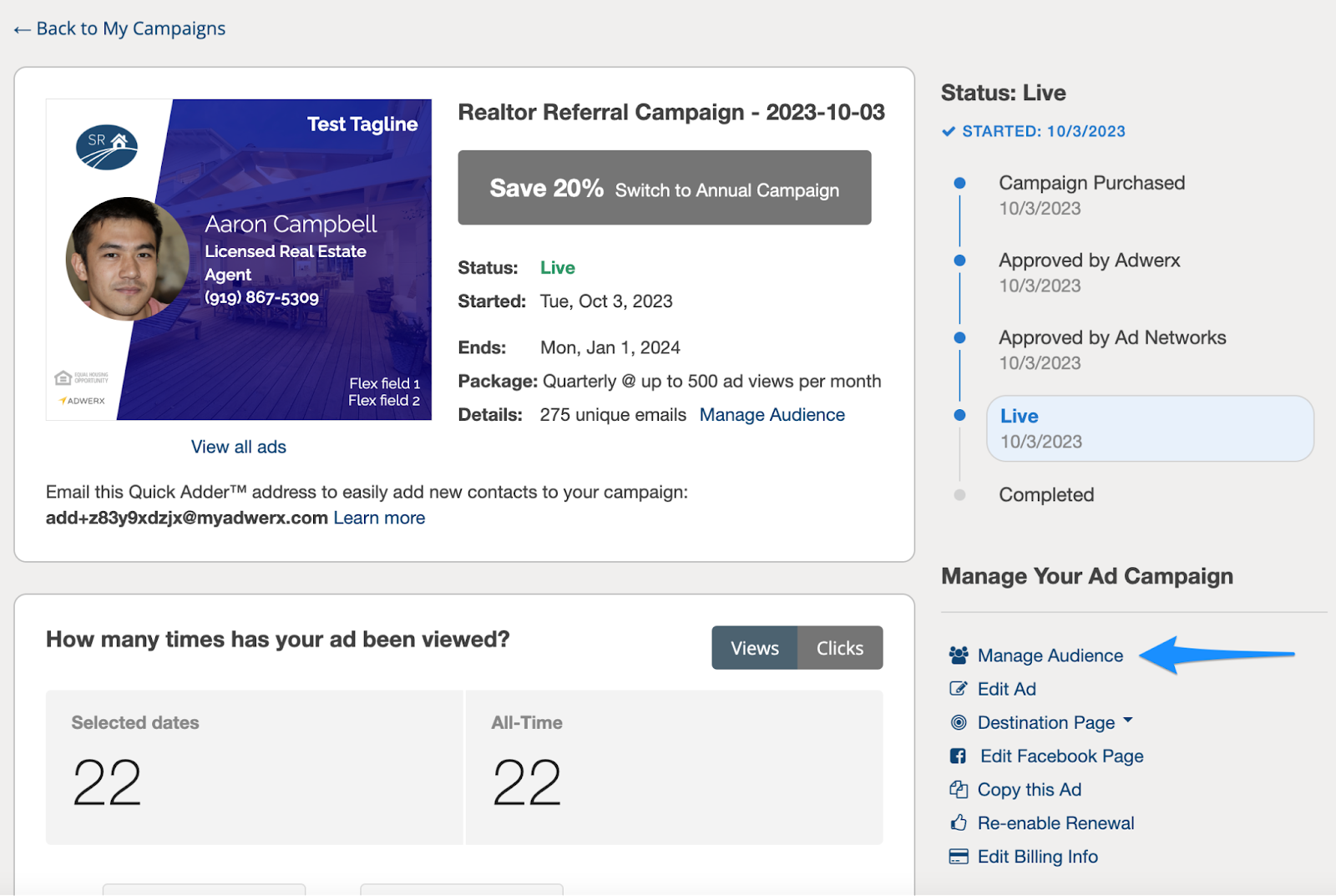Click the green Live status value

point(558,268)
